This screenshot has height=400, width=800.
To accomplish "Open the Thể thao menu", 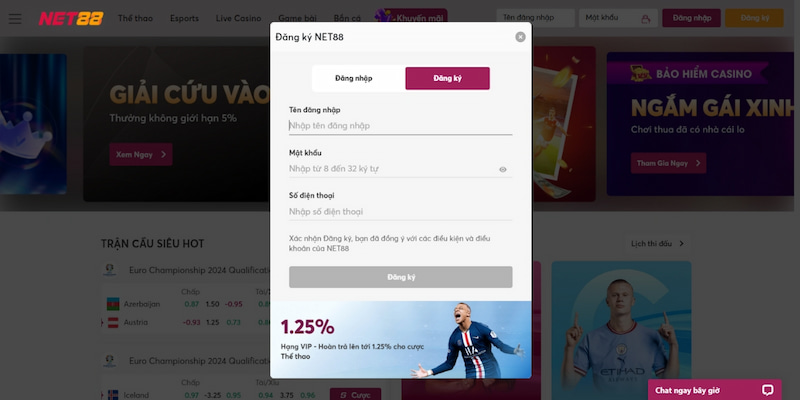I will 135,18.
